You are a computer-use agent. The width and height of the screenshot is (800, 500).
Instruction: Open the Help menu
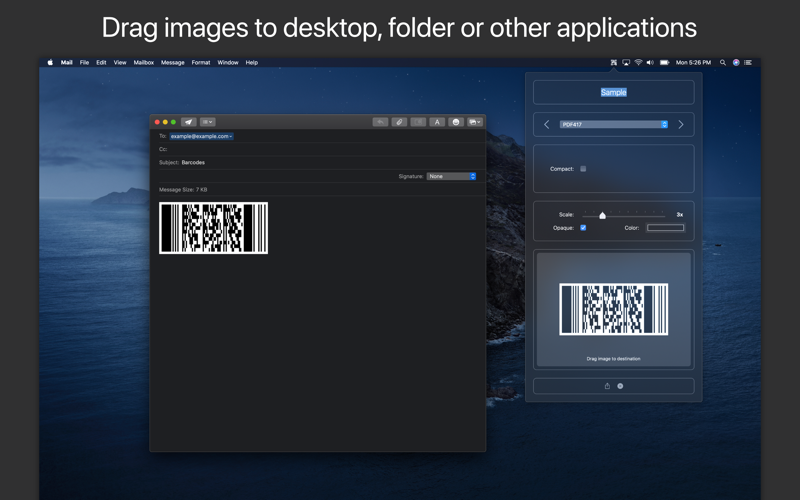tap(252, 62)
